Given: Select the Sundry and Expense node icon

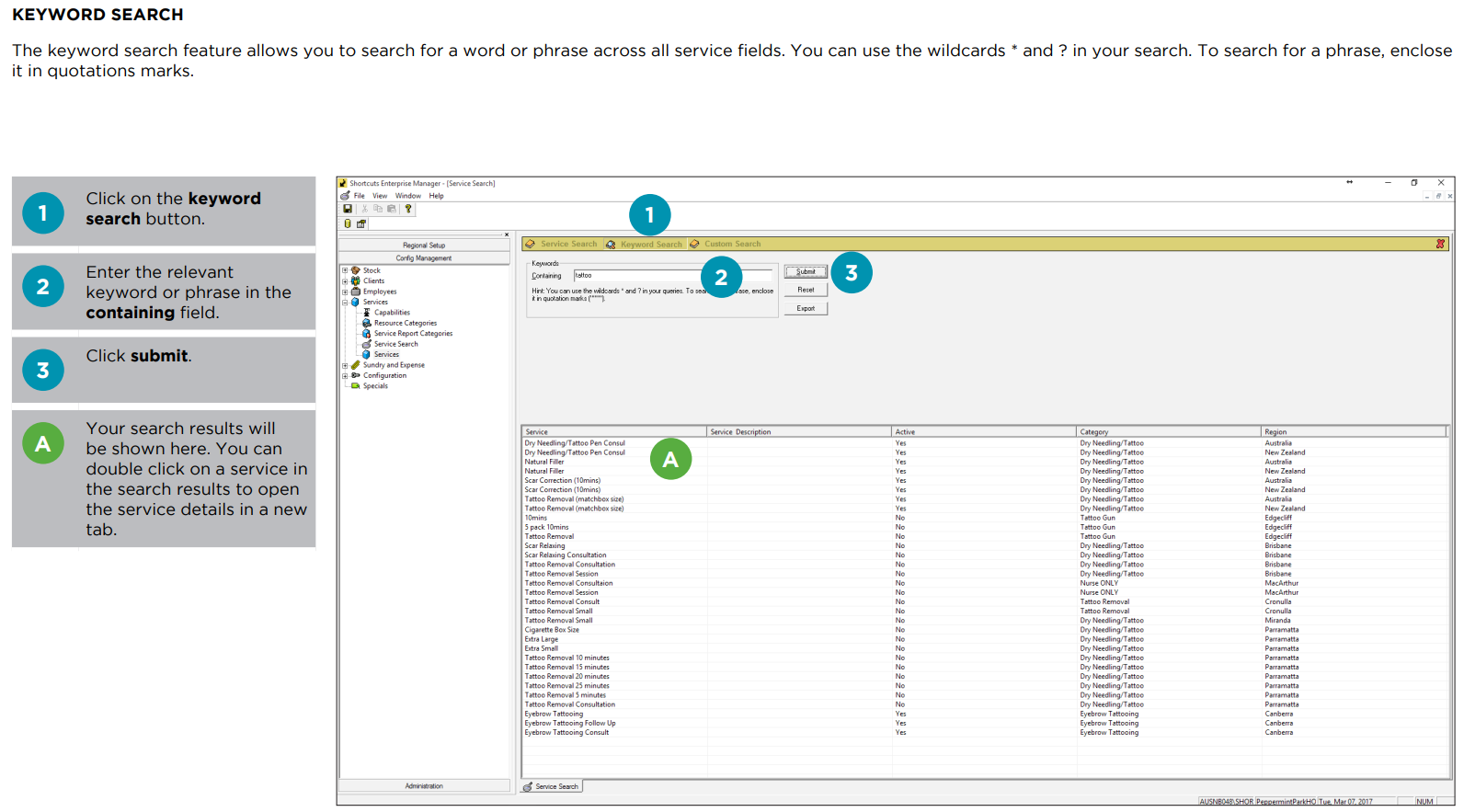Looking at the screenshot, I should 356,365.
